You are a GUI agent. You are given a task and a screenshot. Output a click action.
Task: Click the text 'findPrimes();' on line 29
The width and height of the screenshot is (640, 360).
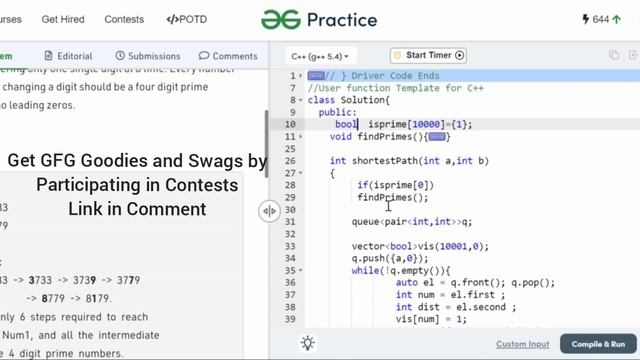[393, 198]
